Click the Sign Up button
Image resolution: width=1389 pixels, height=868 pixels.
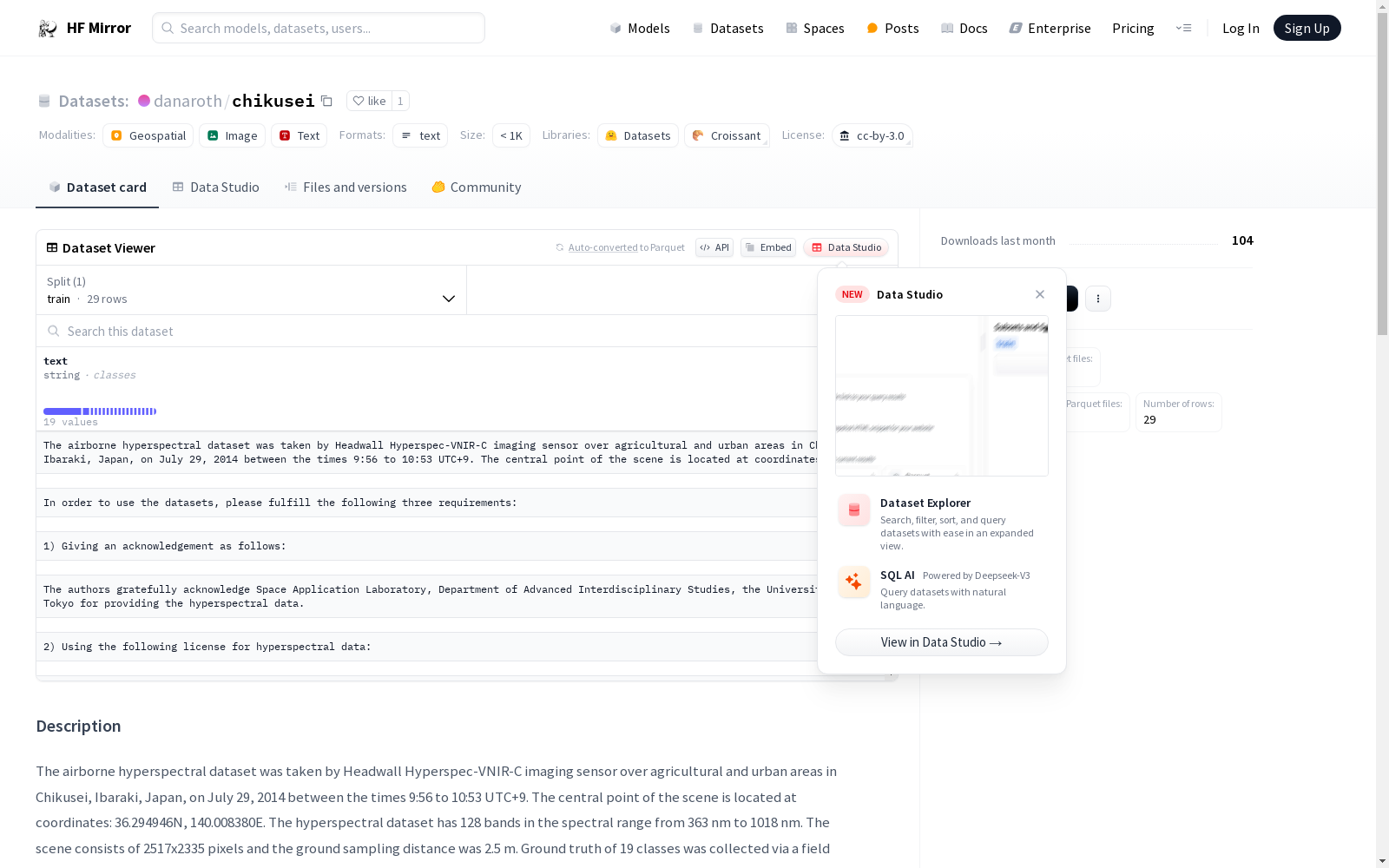tap(1307, 28)
